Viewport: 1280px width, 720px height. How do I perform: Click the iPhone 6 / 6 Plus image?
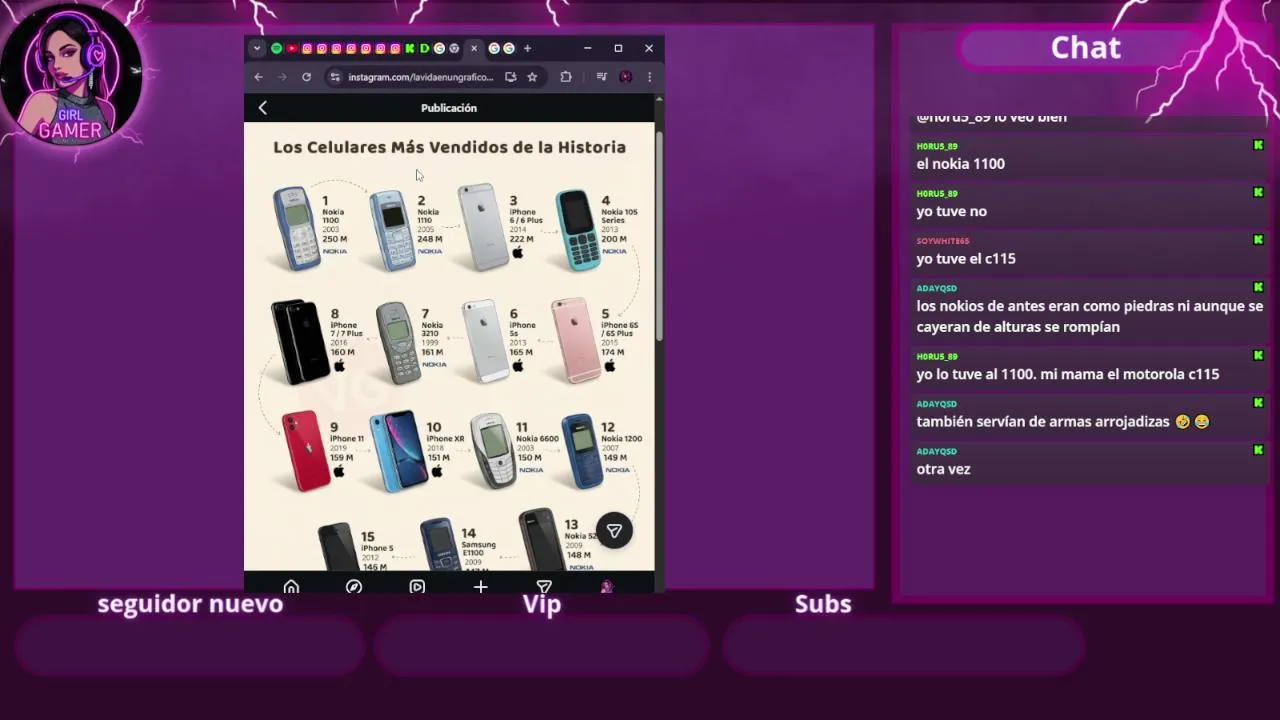pos(483,227)
